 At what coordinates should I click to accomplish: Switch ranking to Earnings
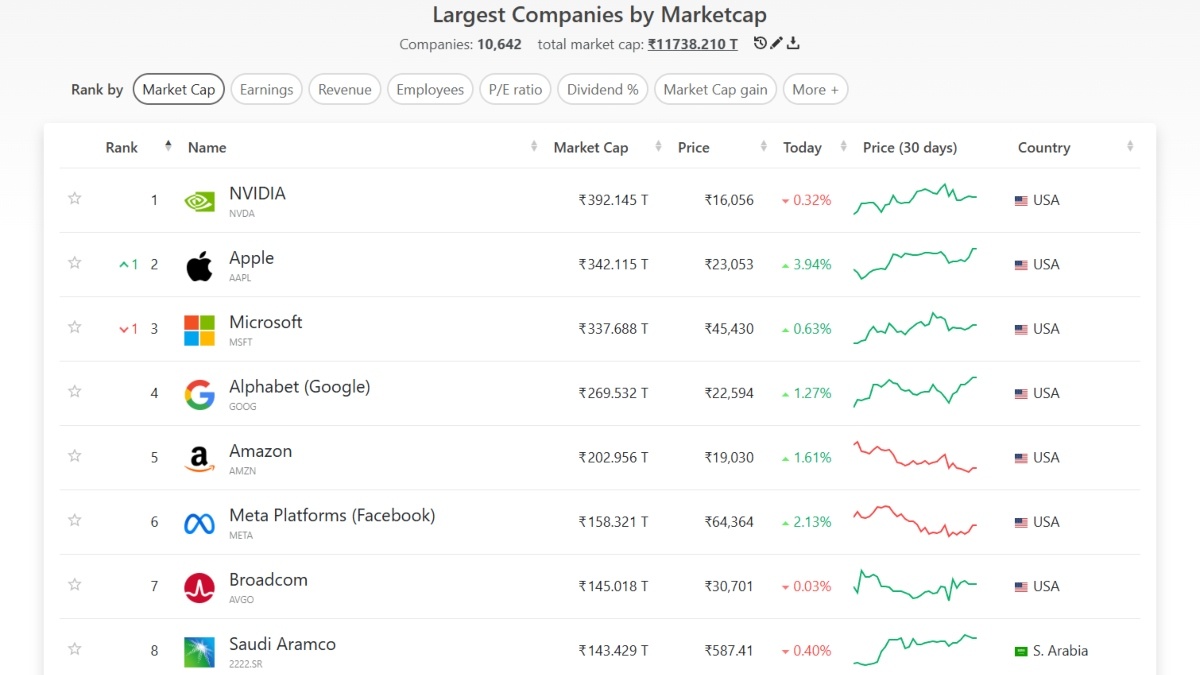pos(267,90)
